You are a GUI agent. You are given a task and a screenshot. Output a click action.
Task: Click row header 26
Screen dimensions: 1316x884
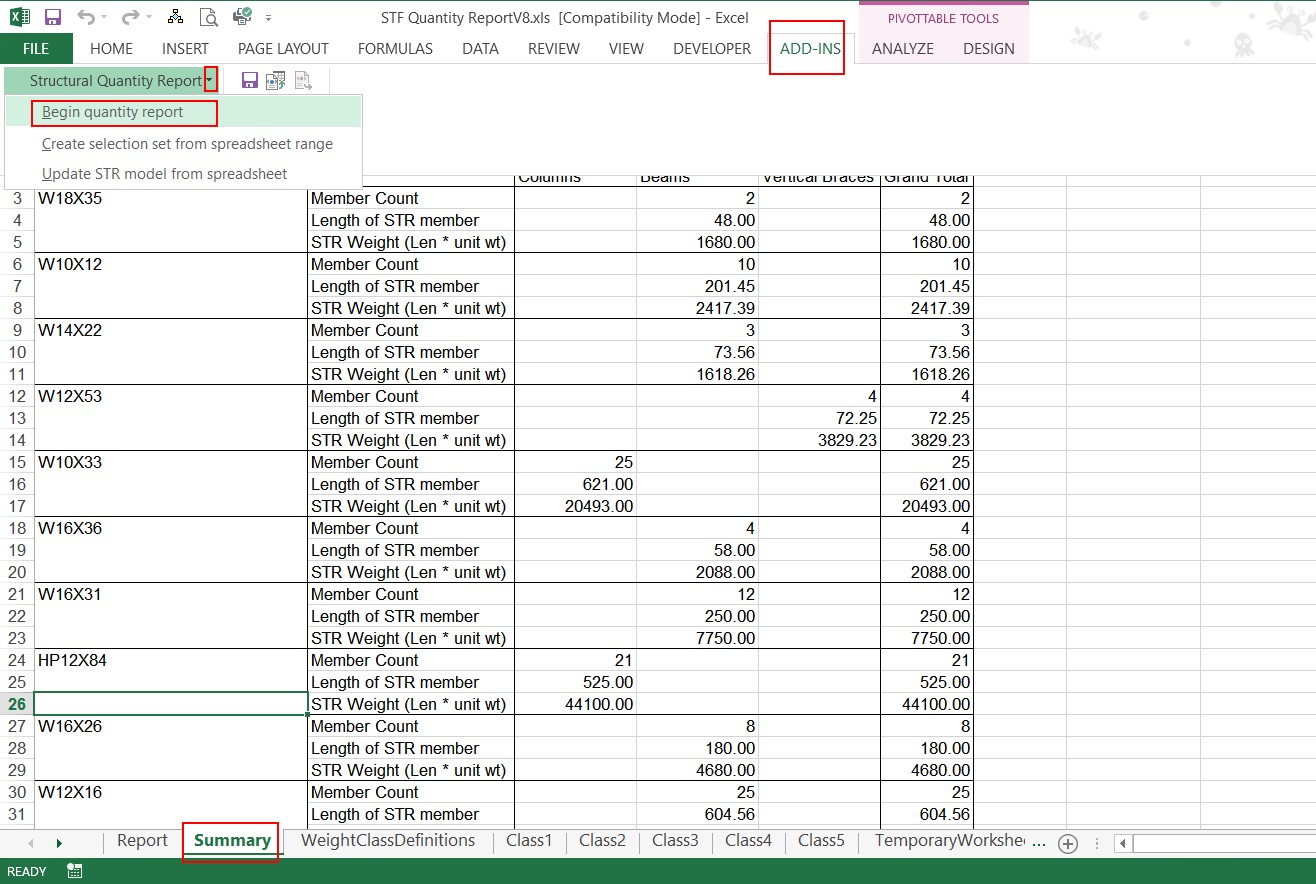(x=17, y=704)
